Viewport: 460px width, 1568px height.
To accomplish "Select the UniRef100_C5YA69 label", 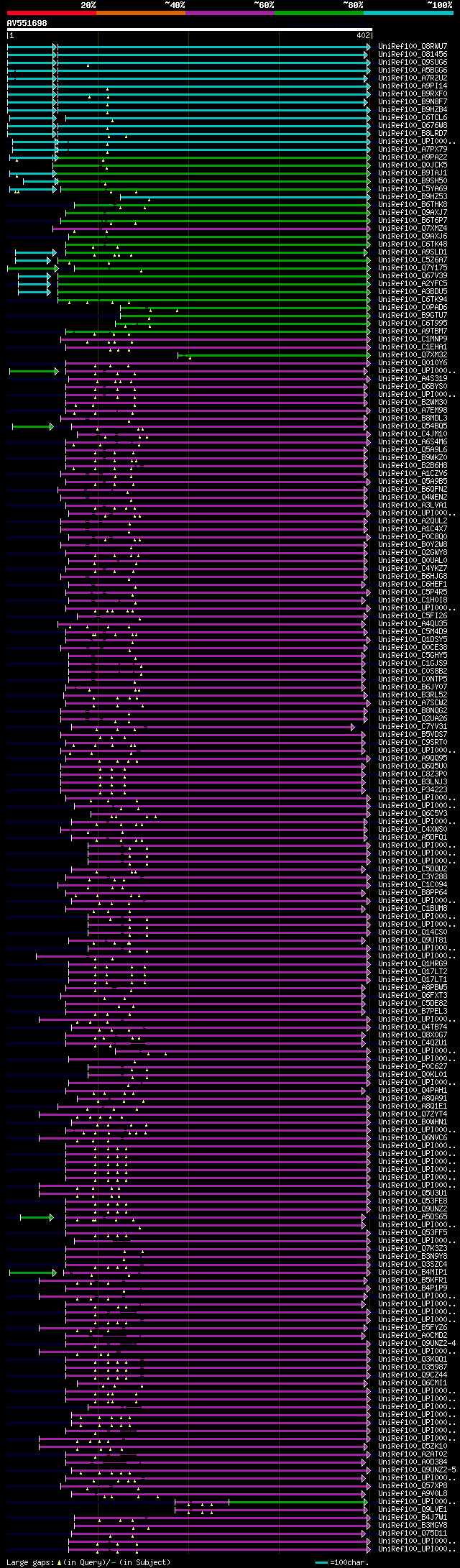I will 413,189.
